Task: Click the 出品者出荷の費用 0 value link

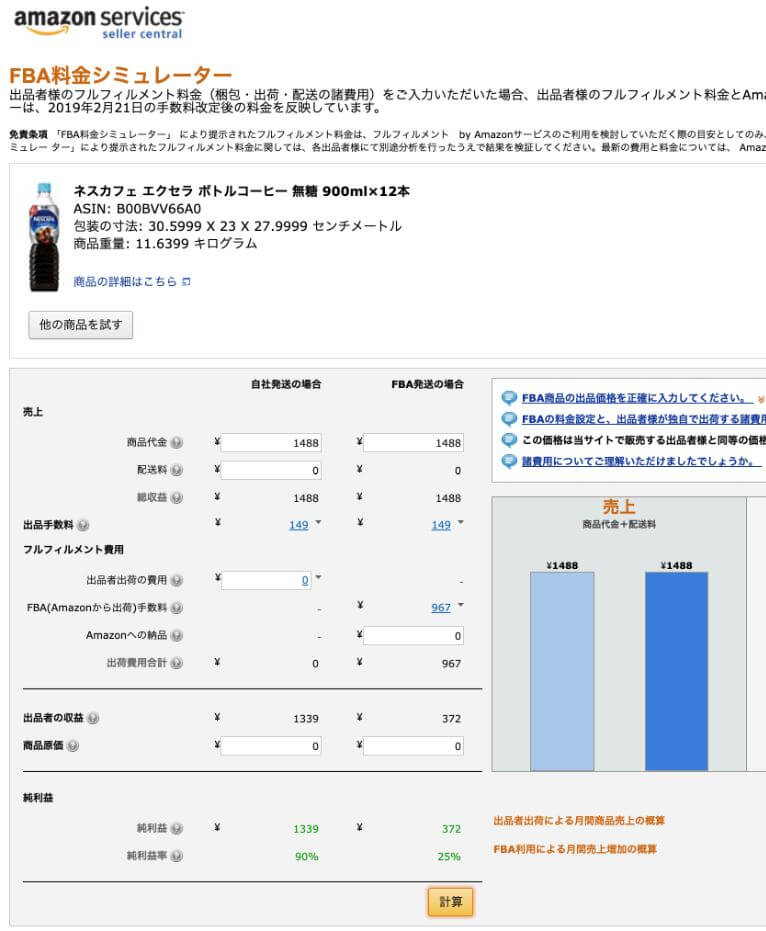Action: tap(305, 580)
